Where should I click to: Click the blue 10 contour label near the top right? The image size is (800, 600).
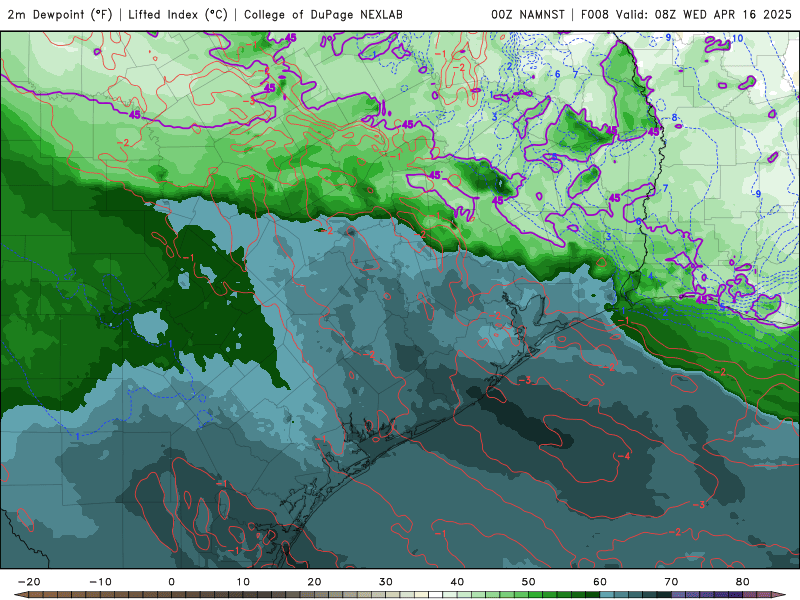pos(737,38)
